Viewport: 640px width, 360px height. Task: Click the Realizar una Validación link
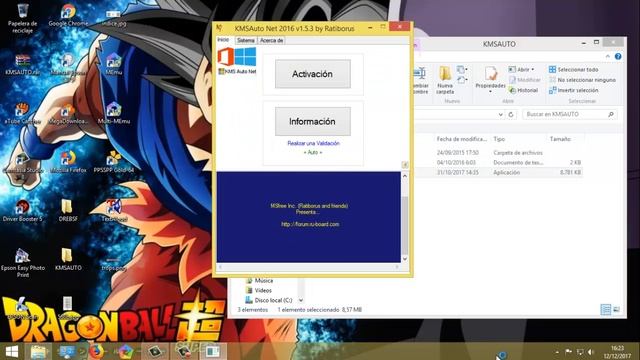[x=313, y=143]
